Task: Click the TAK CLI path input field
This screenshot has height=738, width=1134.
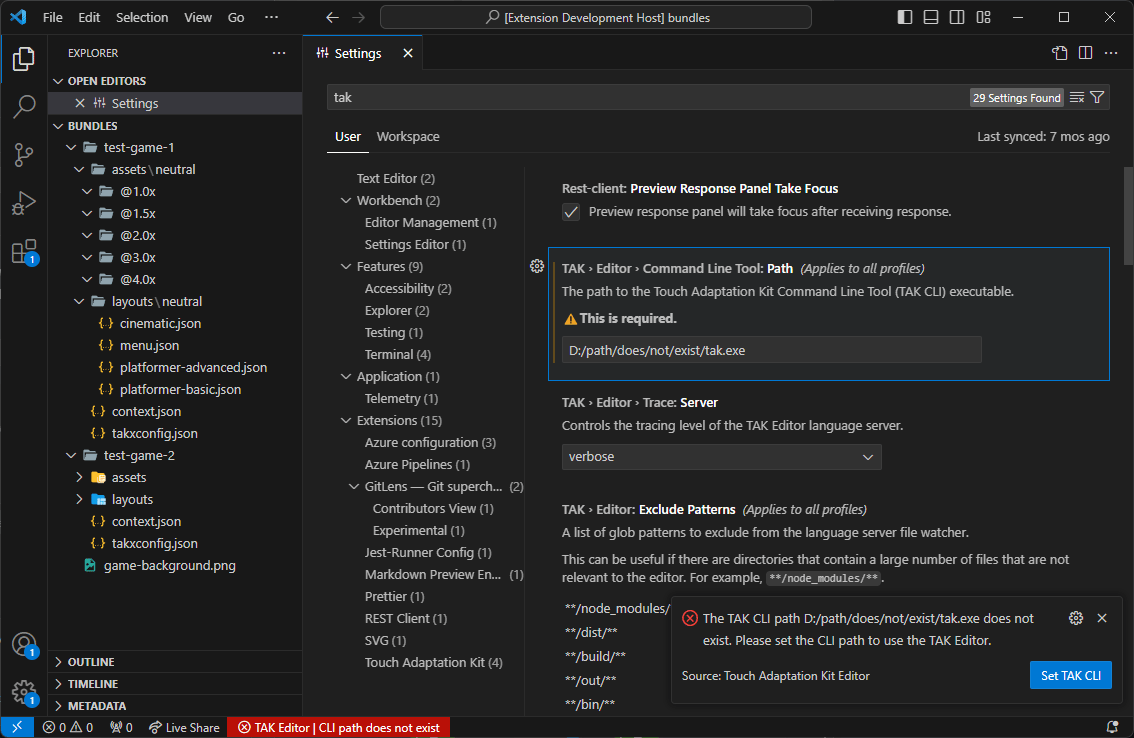Action: pos(772,350)
